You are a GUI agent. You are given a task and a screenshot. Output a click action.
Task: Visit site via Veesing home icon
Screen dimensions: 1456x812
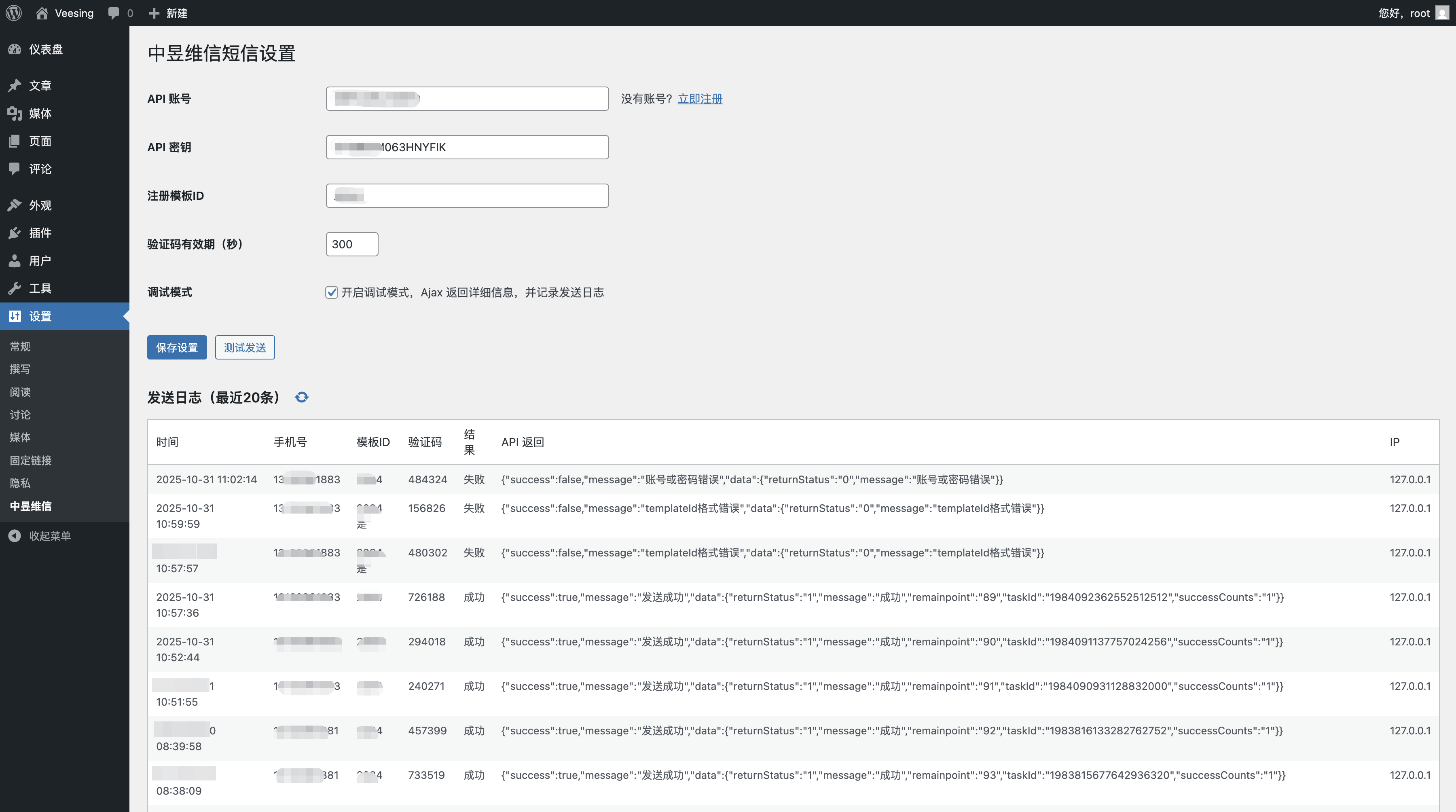pyautogui.click(x=42, y=13)
